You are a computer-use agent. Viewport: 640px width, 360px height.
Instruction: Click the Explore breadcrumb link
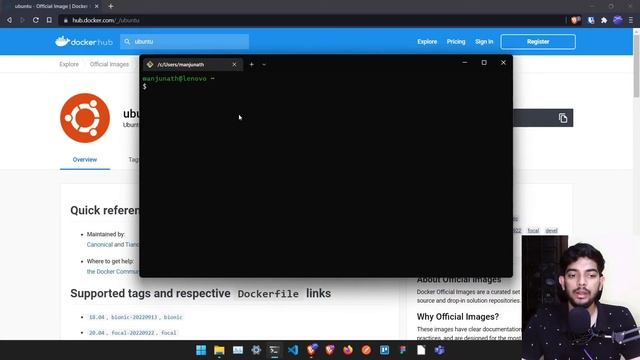click(69, 64)
